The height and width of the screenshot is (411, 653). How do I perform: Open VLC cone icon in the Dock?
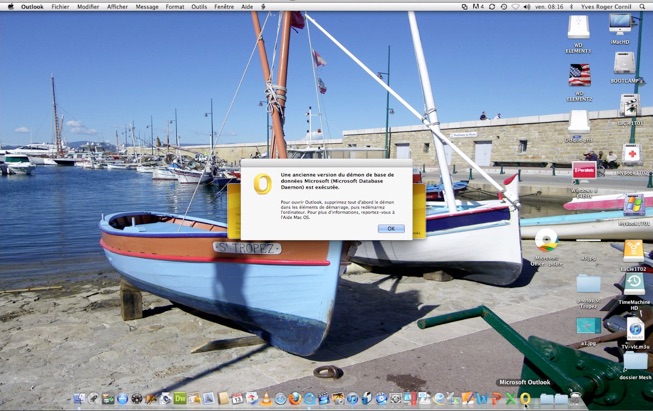266,399
